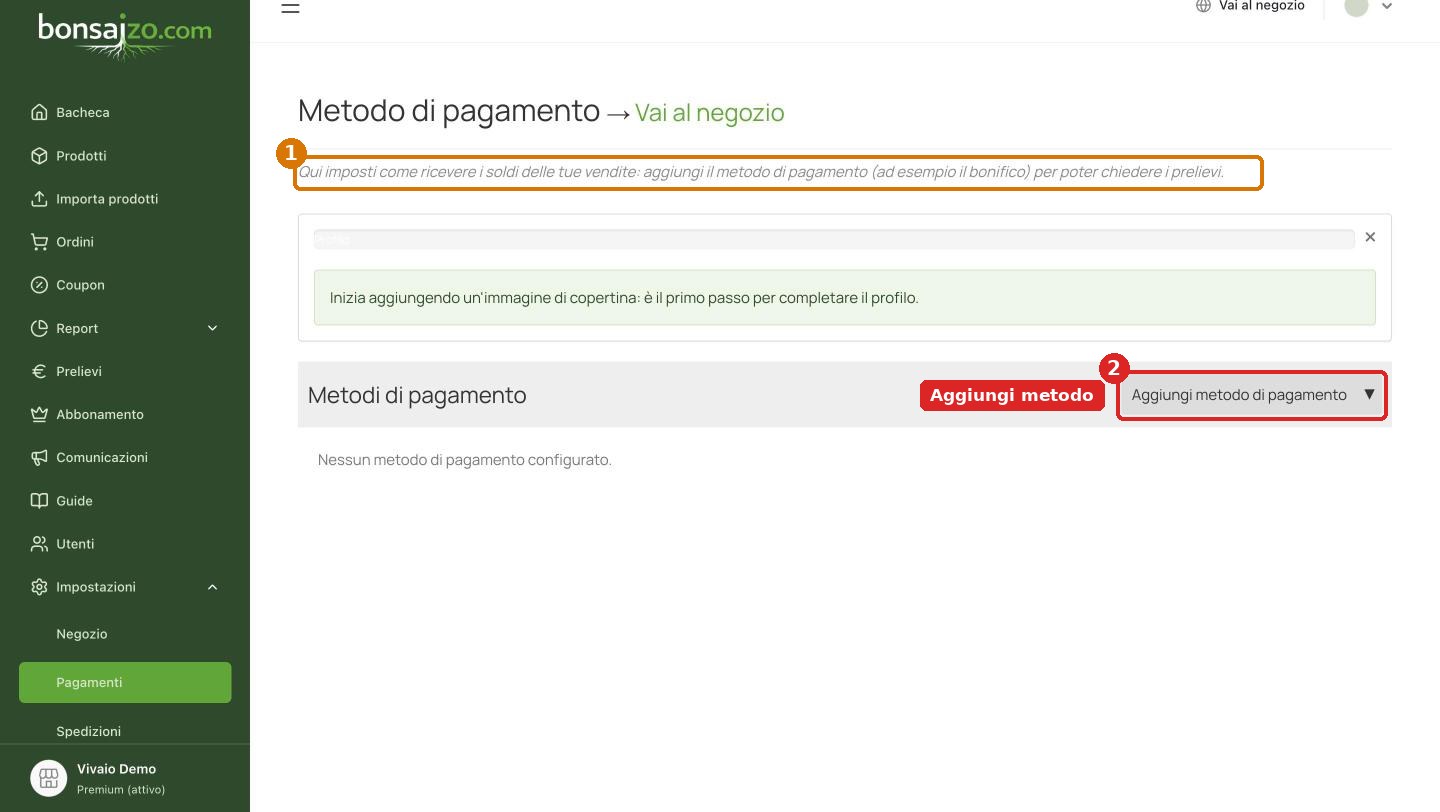The width and height of the screenshot is (1440, 812).
Task: Click 'Nessun metodo di pagamento configurato.' text
Action: click(464, 459)
